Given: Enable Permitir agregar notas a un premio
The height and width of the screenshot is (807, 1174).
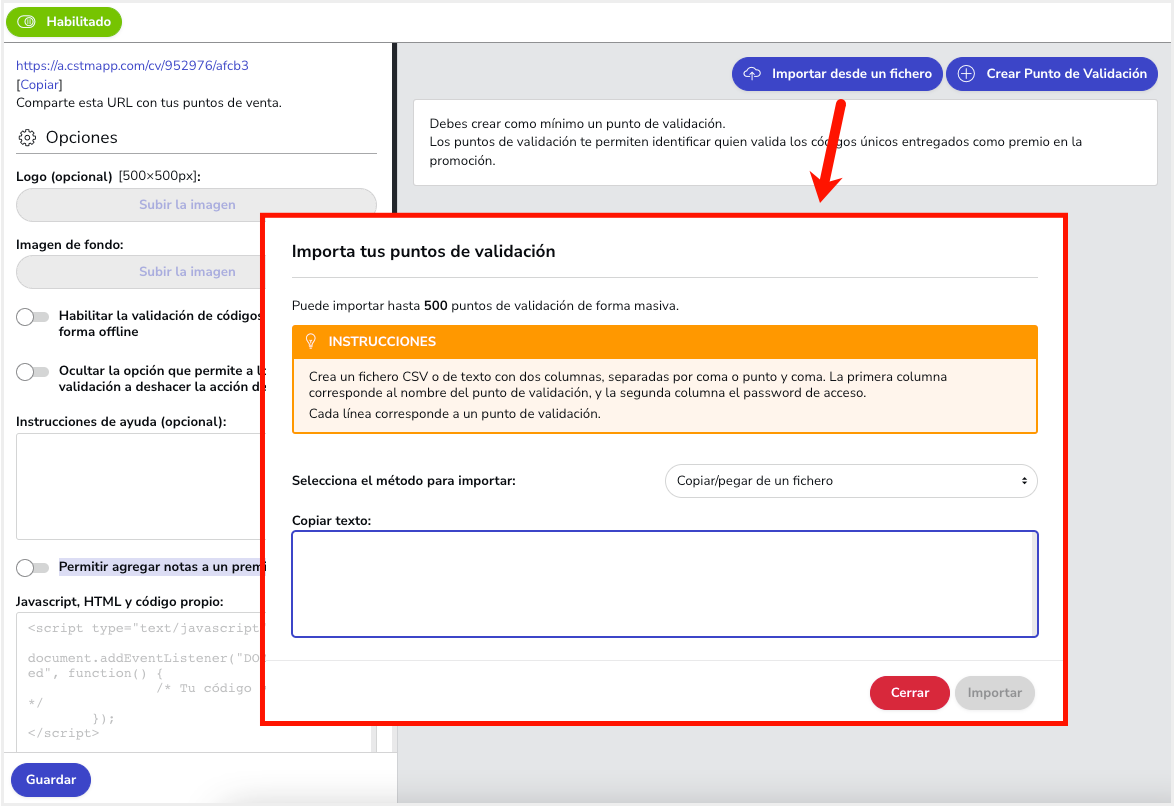Looking at the screenshot, I should (32, 567).
